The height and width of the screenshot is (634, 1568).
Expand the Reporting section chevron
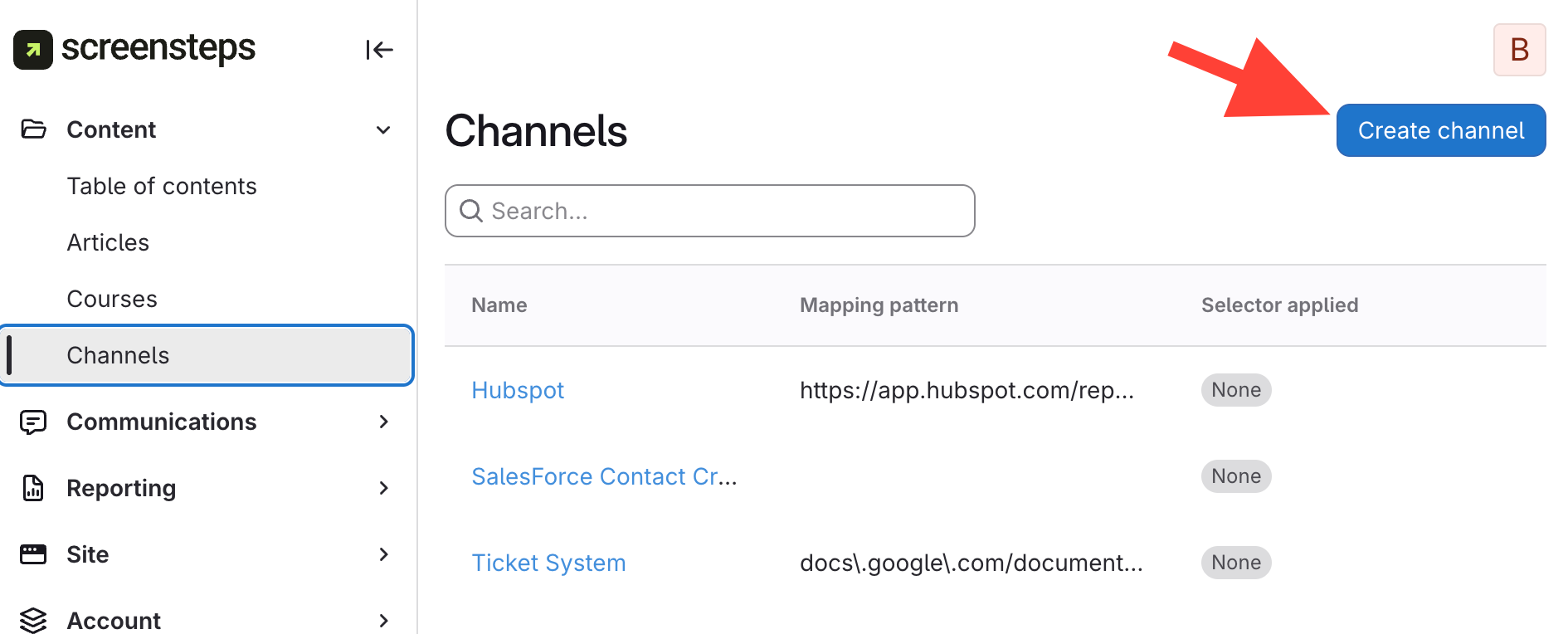pyautogui.click(x=383, y=488)
